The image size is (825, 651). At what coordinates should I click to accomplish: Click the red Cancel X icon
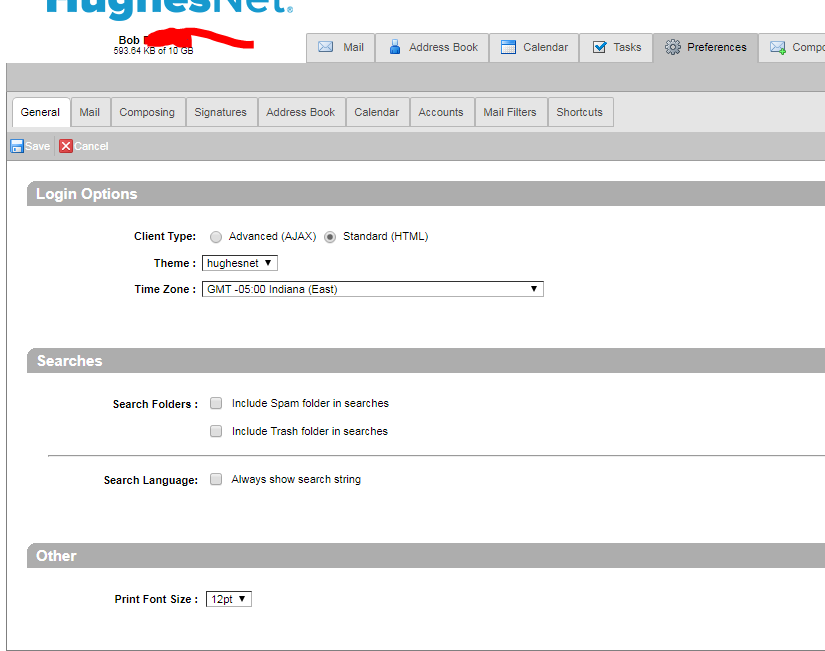pos(66,146)
